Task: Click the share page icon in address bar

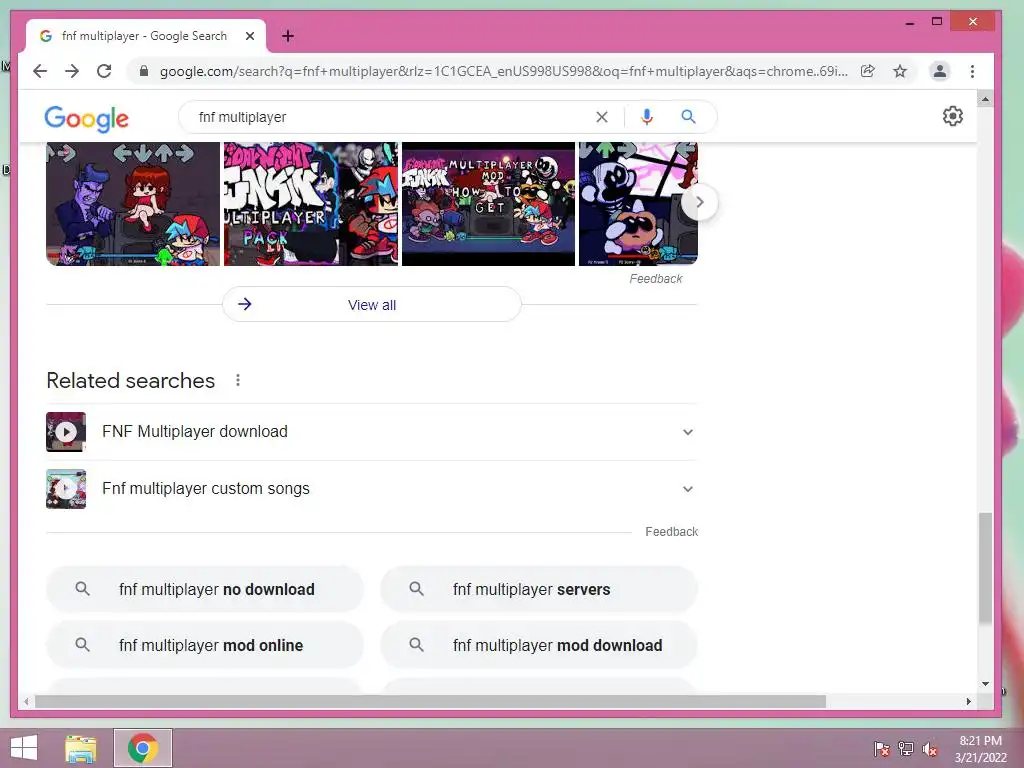Action: pos(868,71)
